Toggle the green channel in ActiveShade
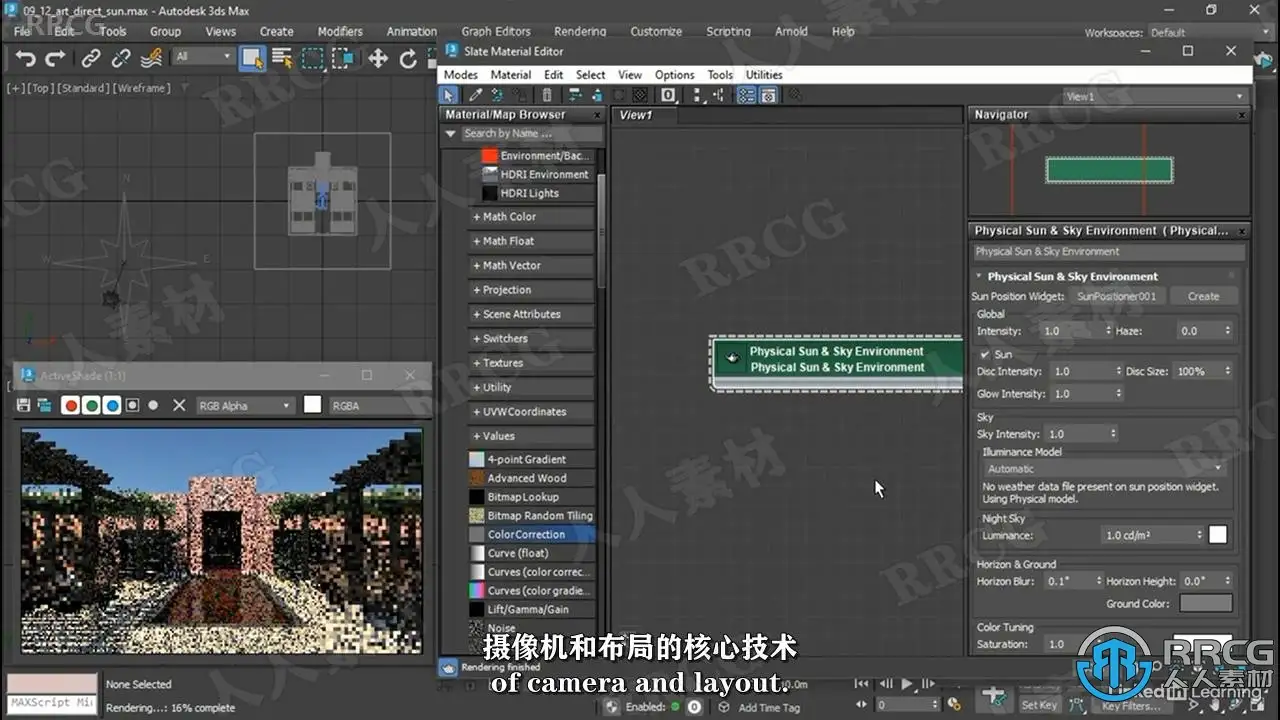1280x720 pixels. coord(91,405)
